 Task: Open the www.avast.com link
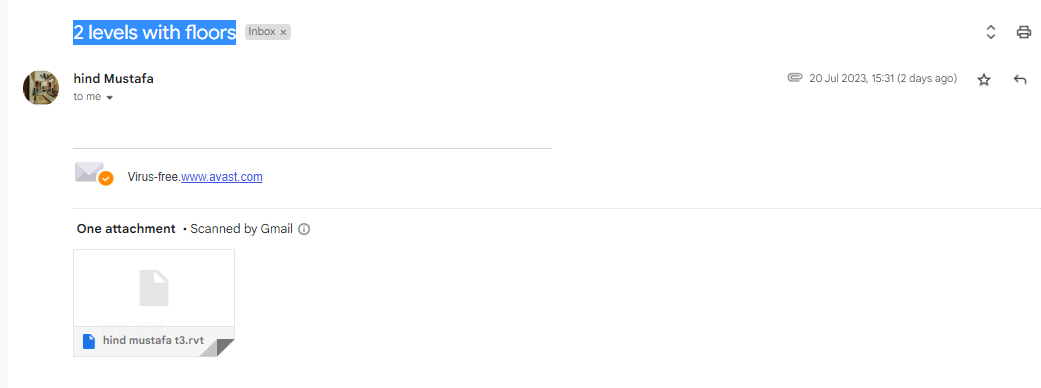pos(222,177)
